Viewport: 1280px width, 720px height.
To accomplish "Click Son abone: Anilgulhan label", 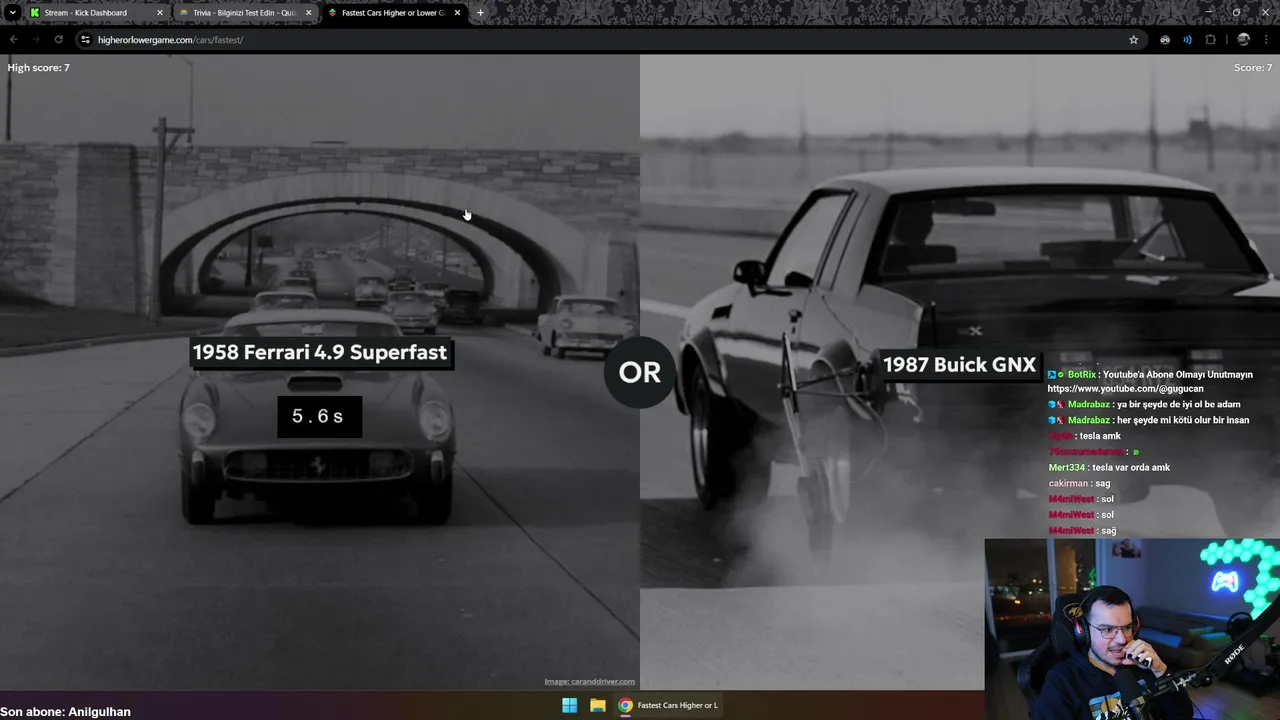I will 65,712.
